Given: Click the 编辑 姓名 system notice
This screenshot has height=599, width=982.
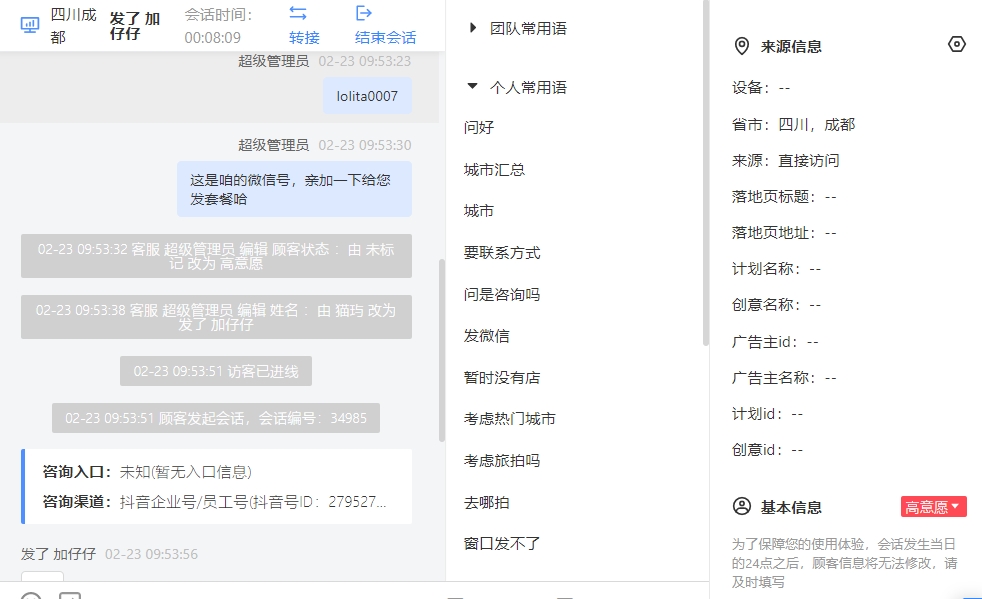Looking at the screenshot, I should click(x=216, y=317).
